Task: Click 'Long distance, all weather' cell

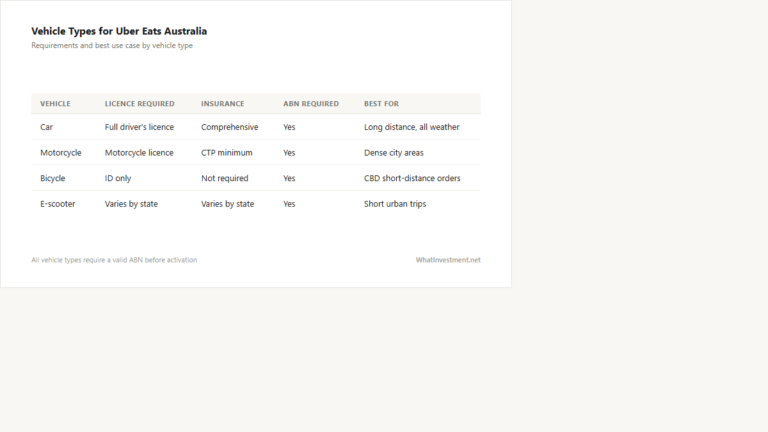Action: tap(411, 127)
